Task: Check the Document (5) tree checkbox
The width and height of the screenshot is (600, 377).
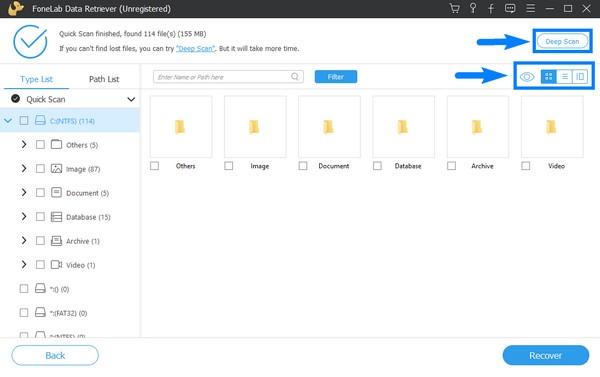Action: pyautogui.click(x=40, y=193)
